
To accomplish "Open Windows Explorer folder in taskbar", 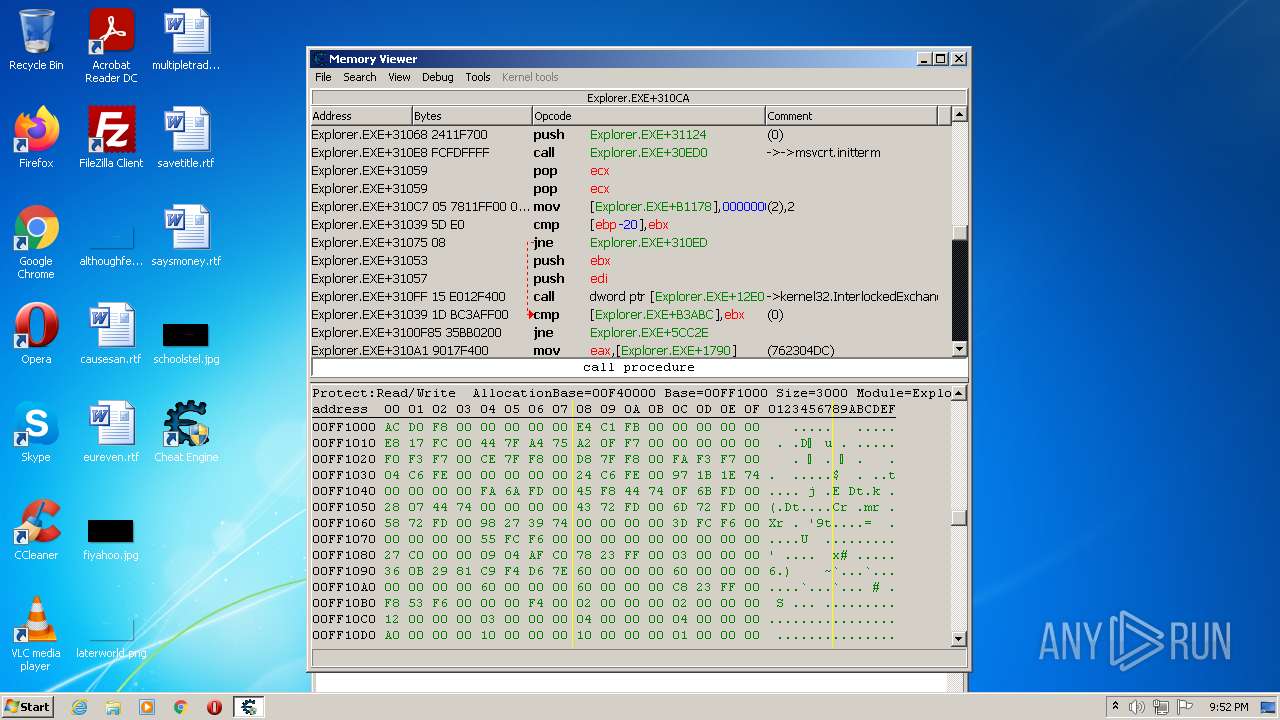I will pyautogui.click(x=113, y=707).
